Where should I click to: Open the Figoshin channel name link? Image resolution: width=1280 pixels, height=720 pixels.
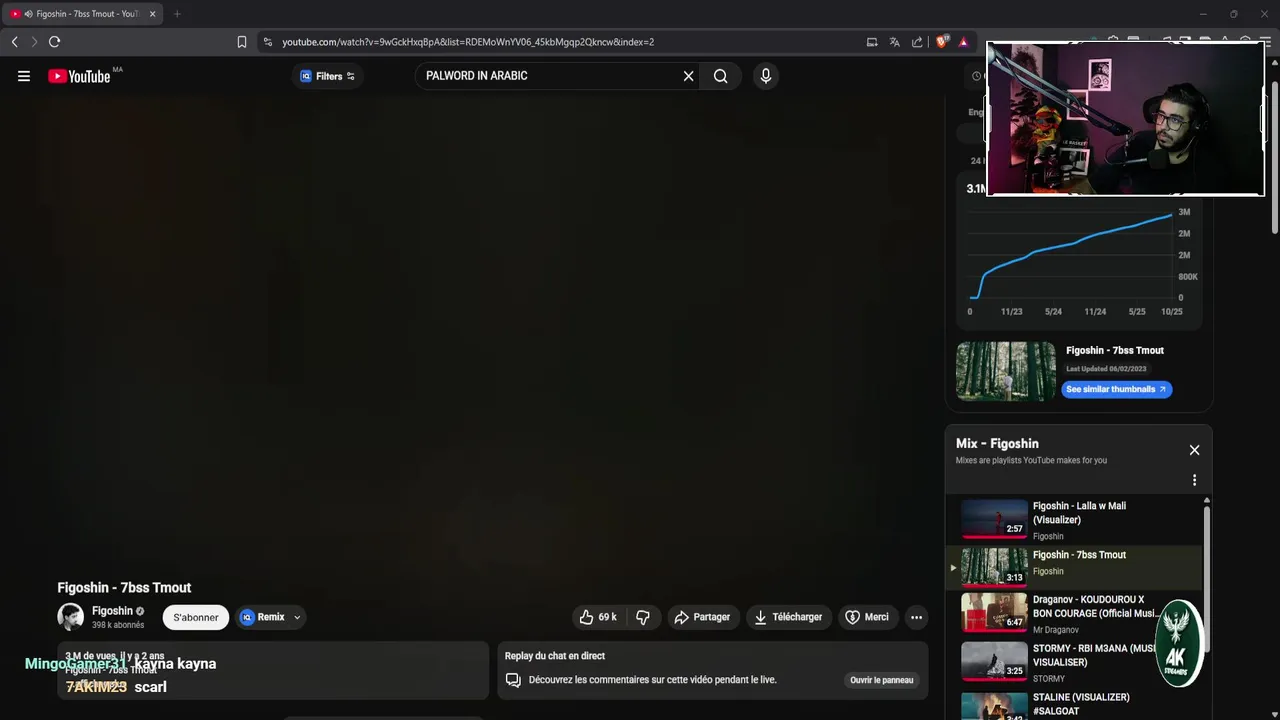[x=112, y=611]
